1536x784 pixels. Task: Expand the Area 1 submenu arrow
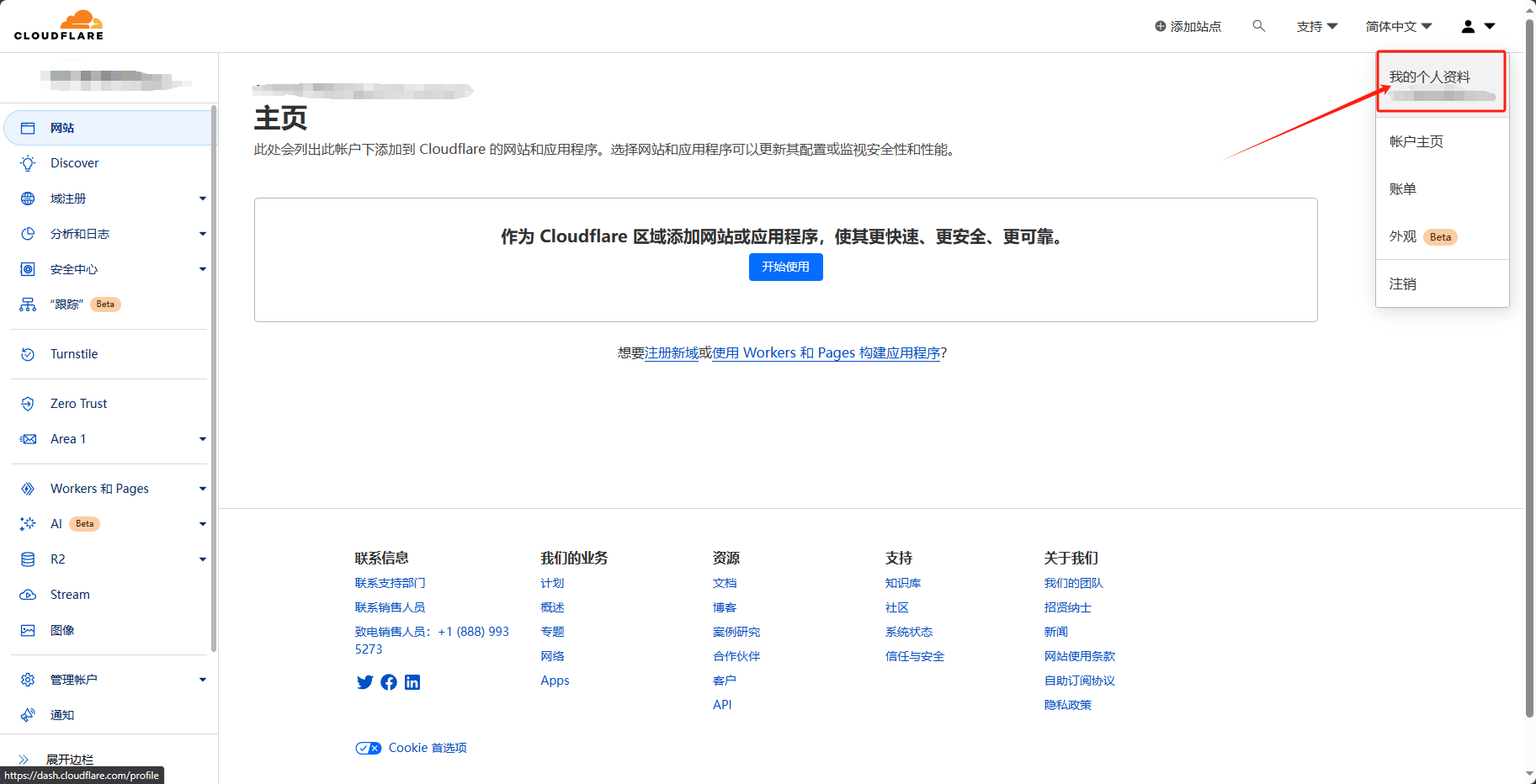tap(203, 439)
